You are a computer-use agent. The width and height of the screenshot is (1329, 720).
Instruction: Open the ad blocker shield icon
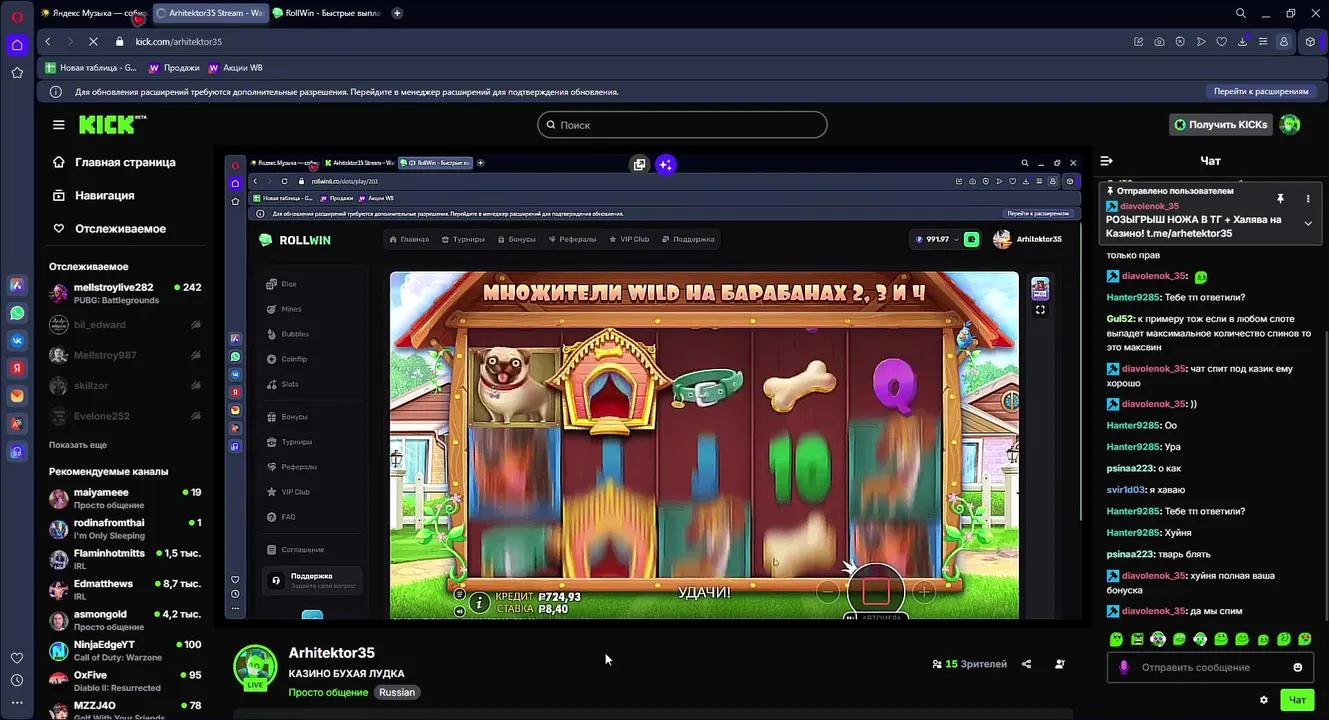1180,42
